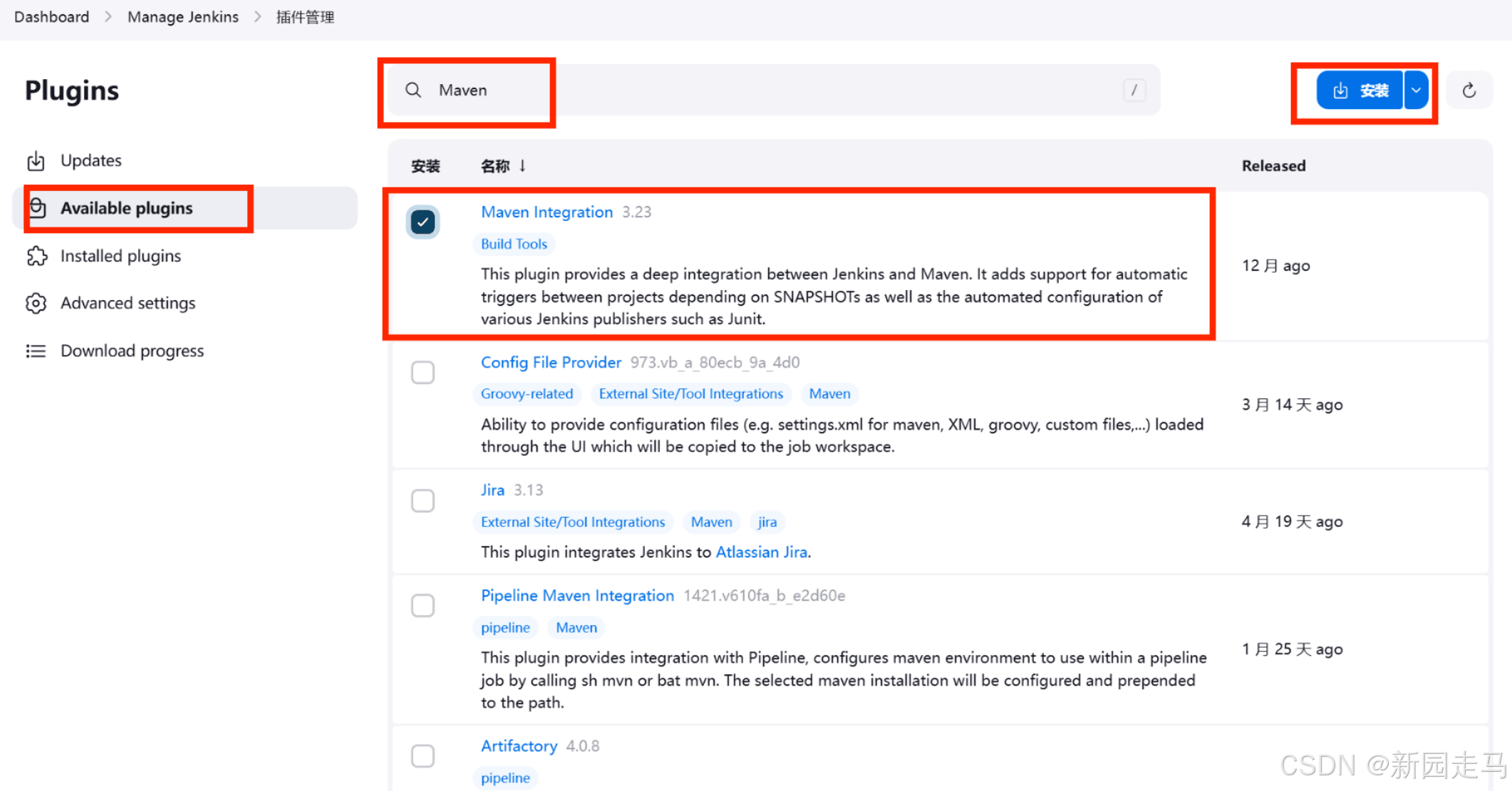Click the 安装 column header
The image size is (1512, 791).
coord(425,166)
